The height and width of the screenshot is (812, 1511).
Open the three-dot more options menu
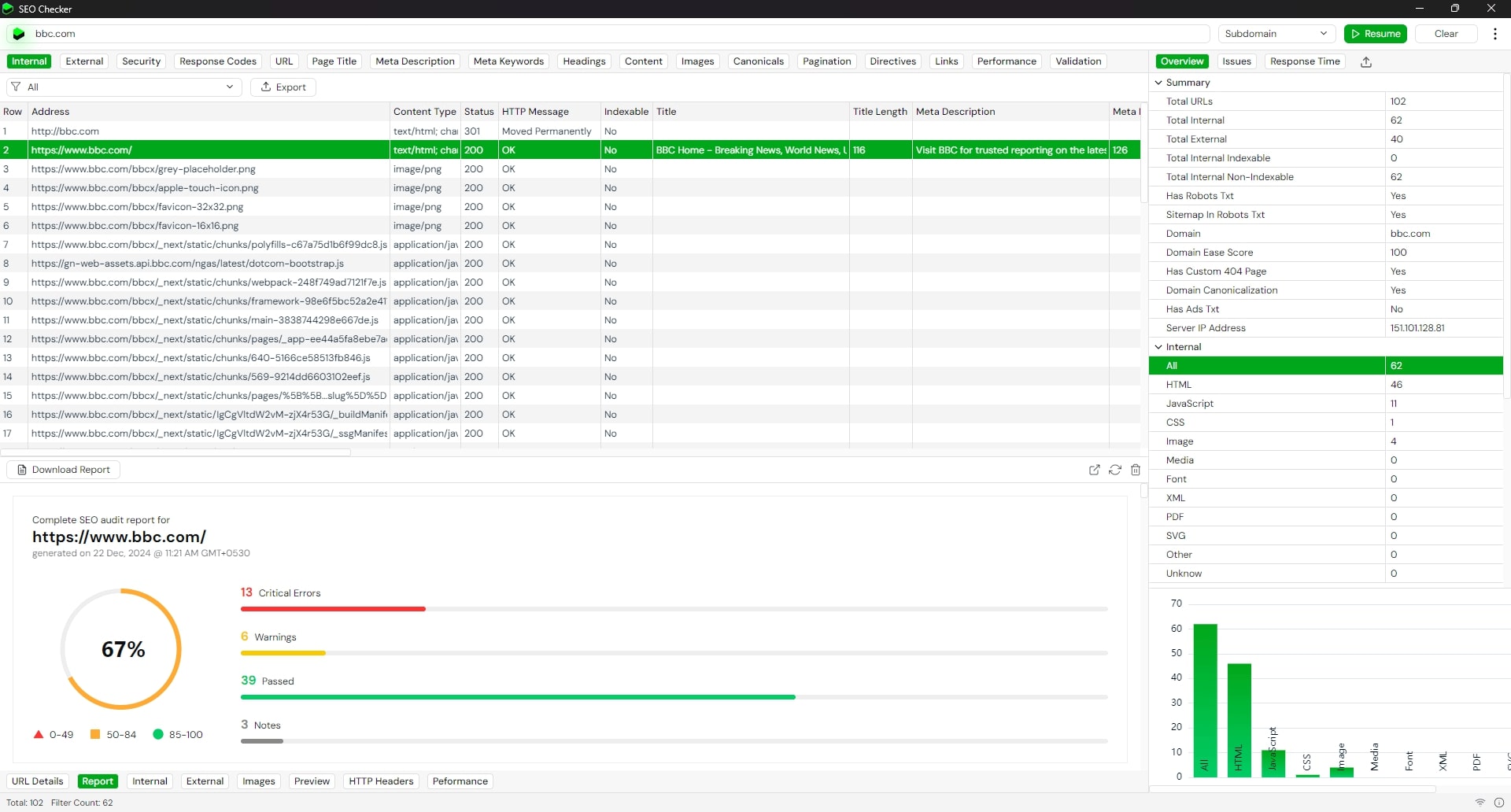point(1495,34)
